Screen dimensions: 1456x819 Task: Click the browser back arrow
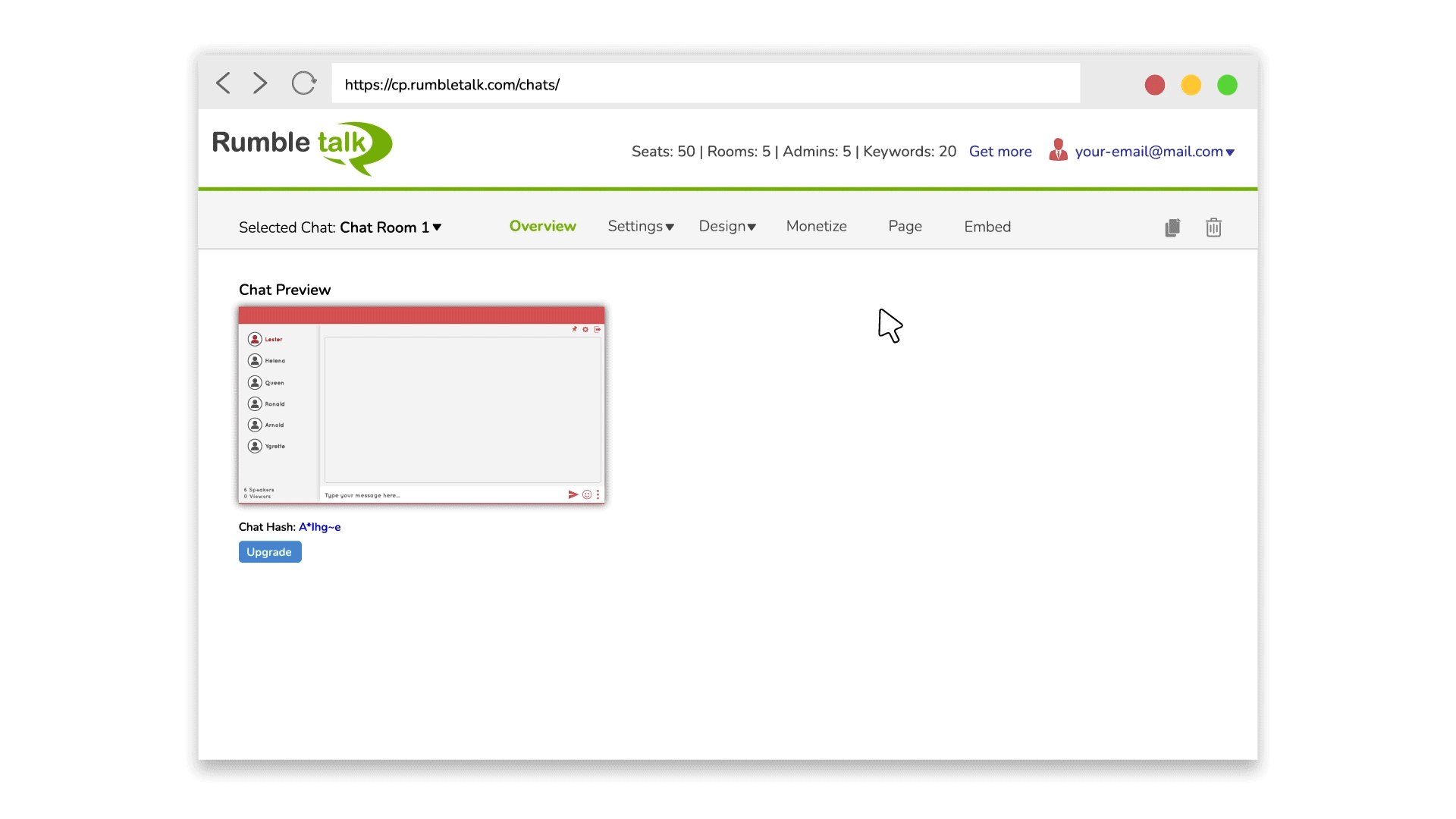pyautogui.click(x=222, y=83)
